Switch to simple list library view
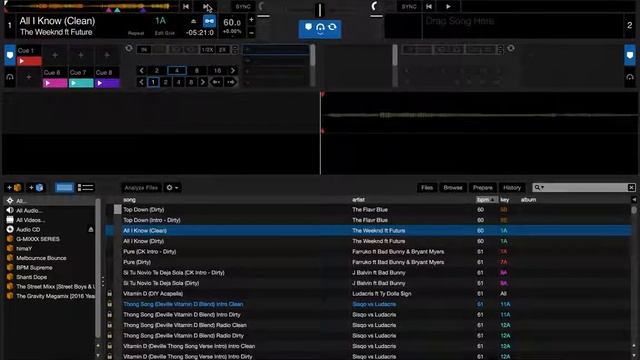 pos(64,188)
